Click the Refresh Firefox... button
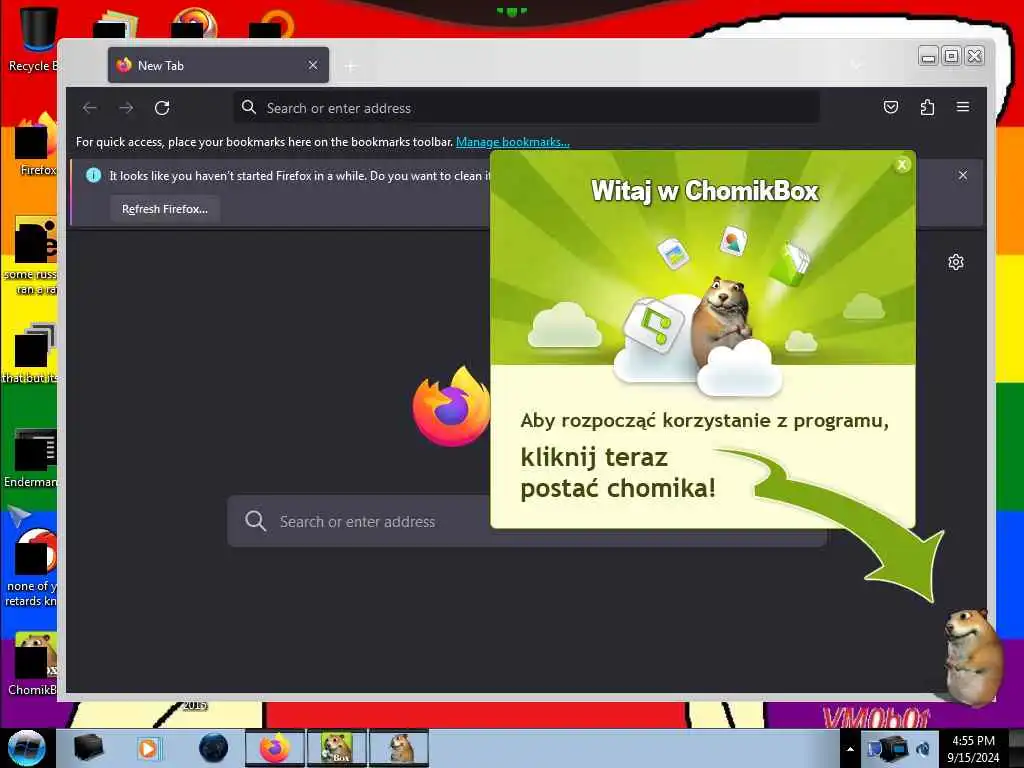 [165, 209]
